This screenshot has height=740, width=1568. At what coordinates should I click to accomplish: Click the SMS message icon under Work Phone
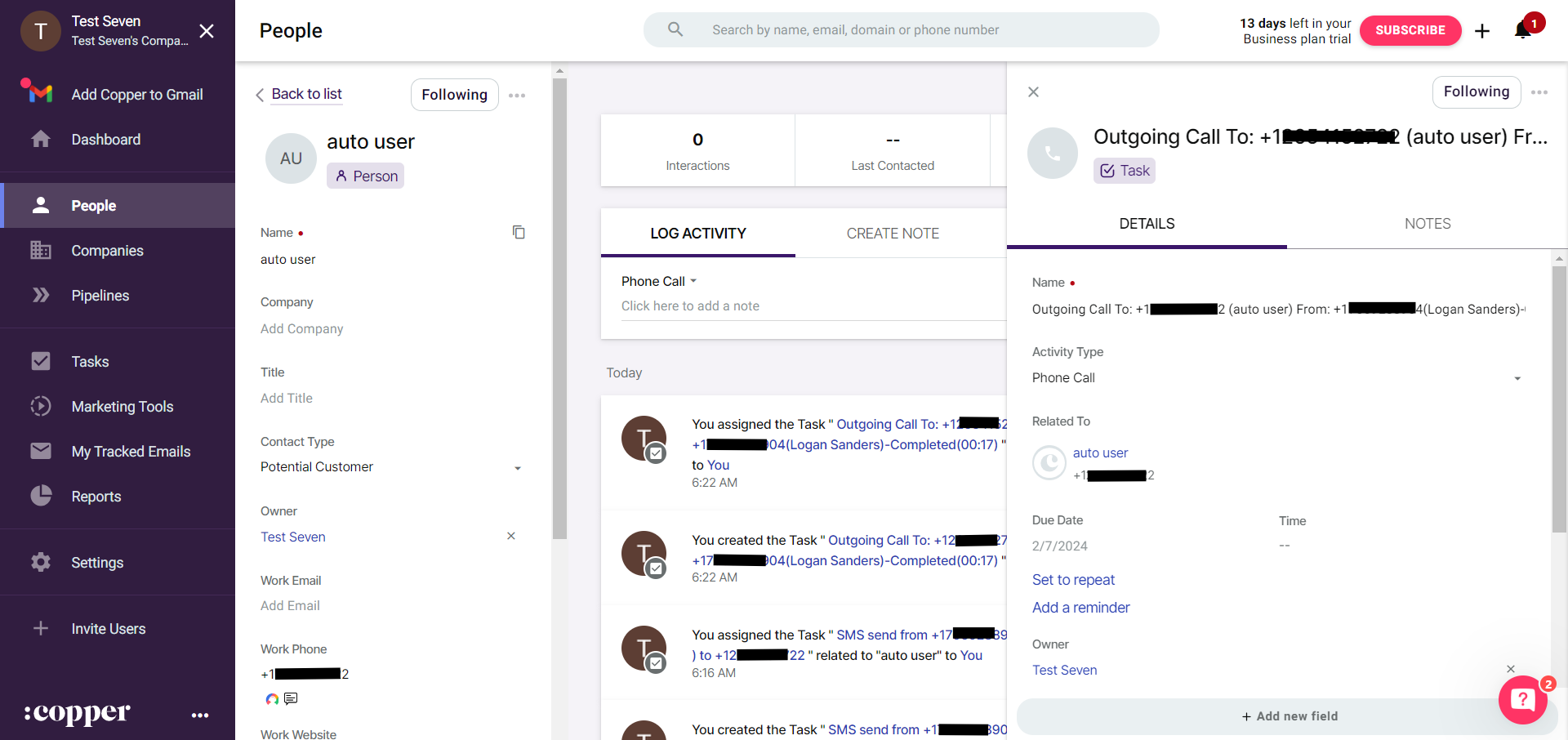[x=291, y=698]
